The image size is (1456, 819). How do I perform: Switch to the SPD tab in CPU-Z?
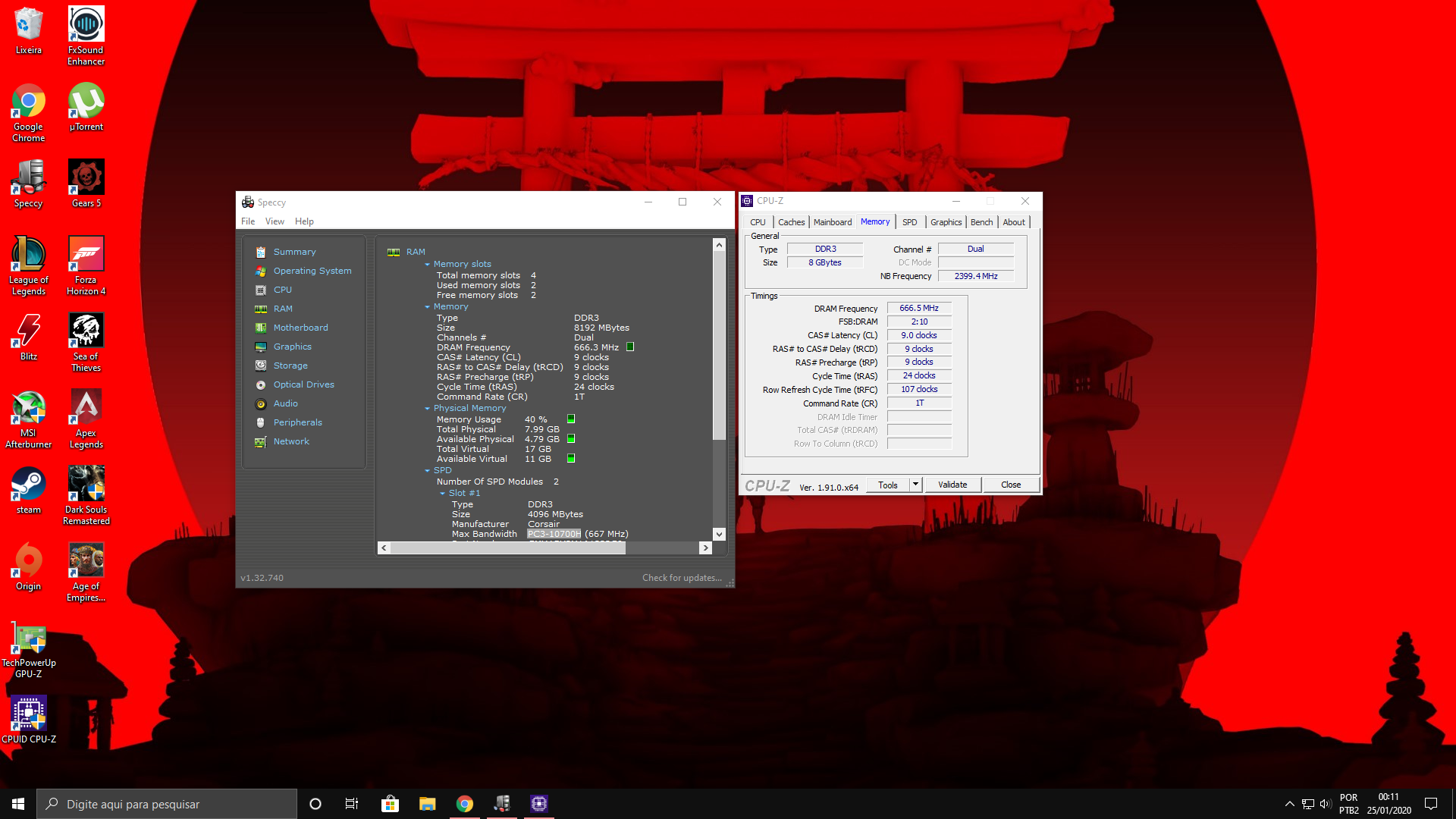pyautogui.click(x=909, y=222)
